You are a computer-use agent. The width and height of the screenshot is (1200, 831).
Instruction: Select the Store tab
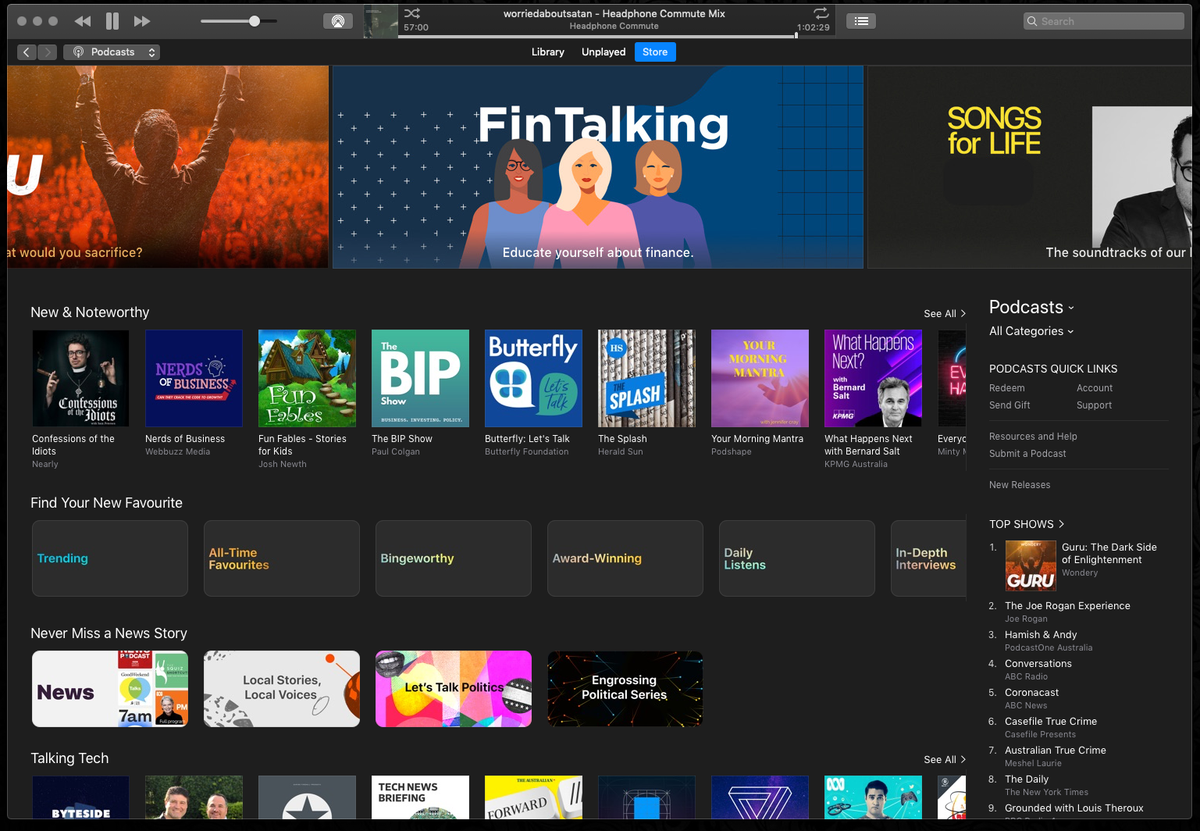(x=655, y=52)
